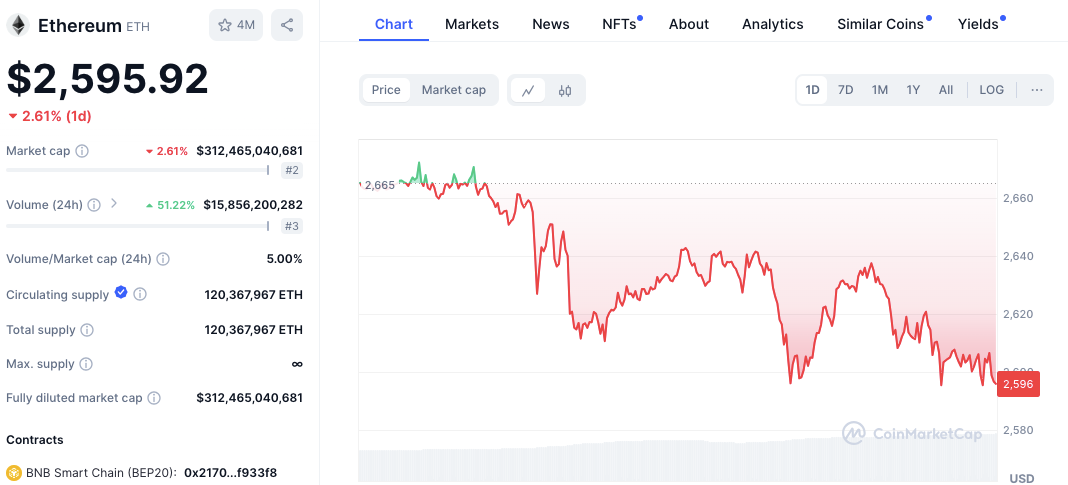Image resolution: width=1068 pixels, height=485 pixels.
Task: Click the volume rank slider bar
Action: point(138,225)
